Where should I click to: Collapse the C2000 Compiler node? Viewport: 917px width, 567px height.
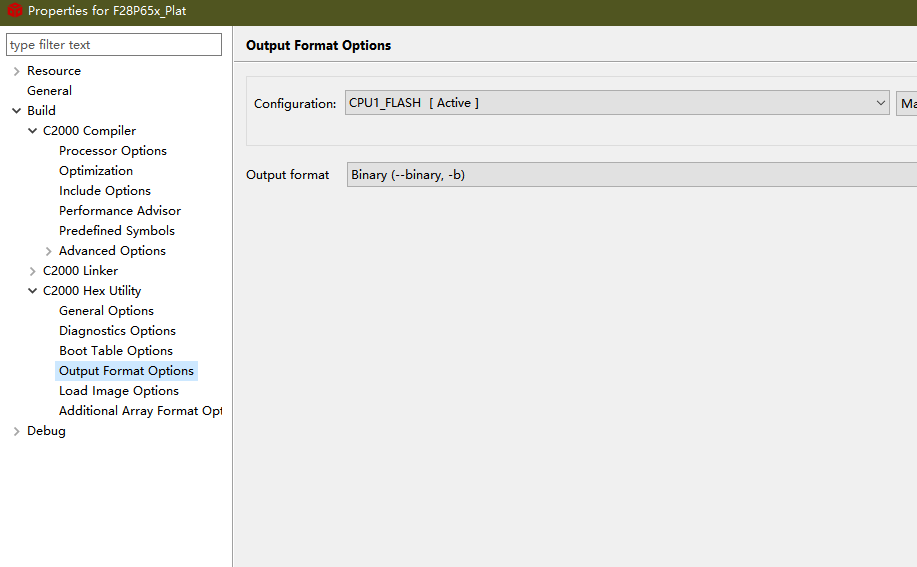[x=33, y=131]
